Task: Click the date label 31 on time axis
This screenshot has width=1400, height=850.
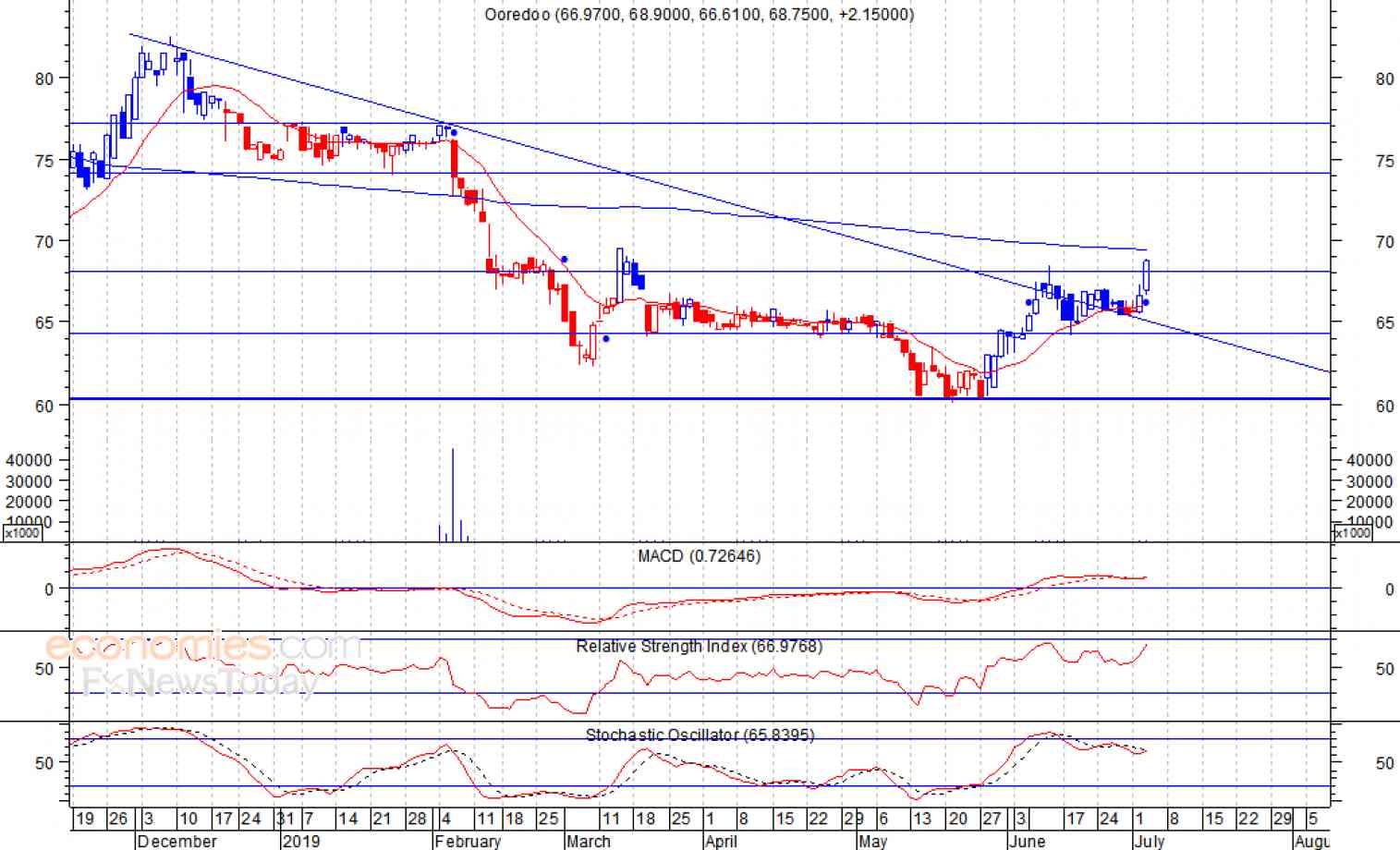Action: (286, 819)
